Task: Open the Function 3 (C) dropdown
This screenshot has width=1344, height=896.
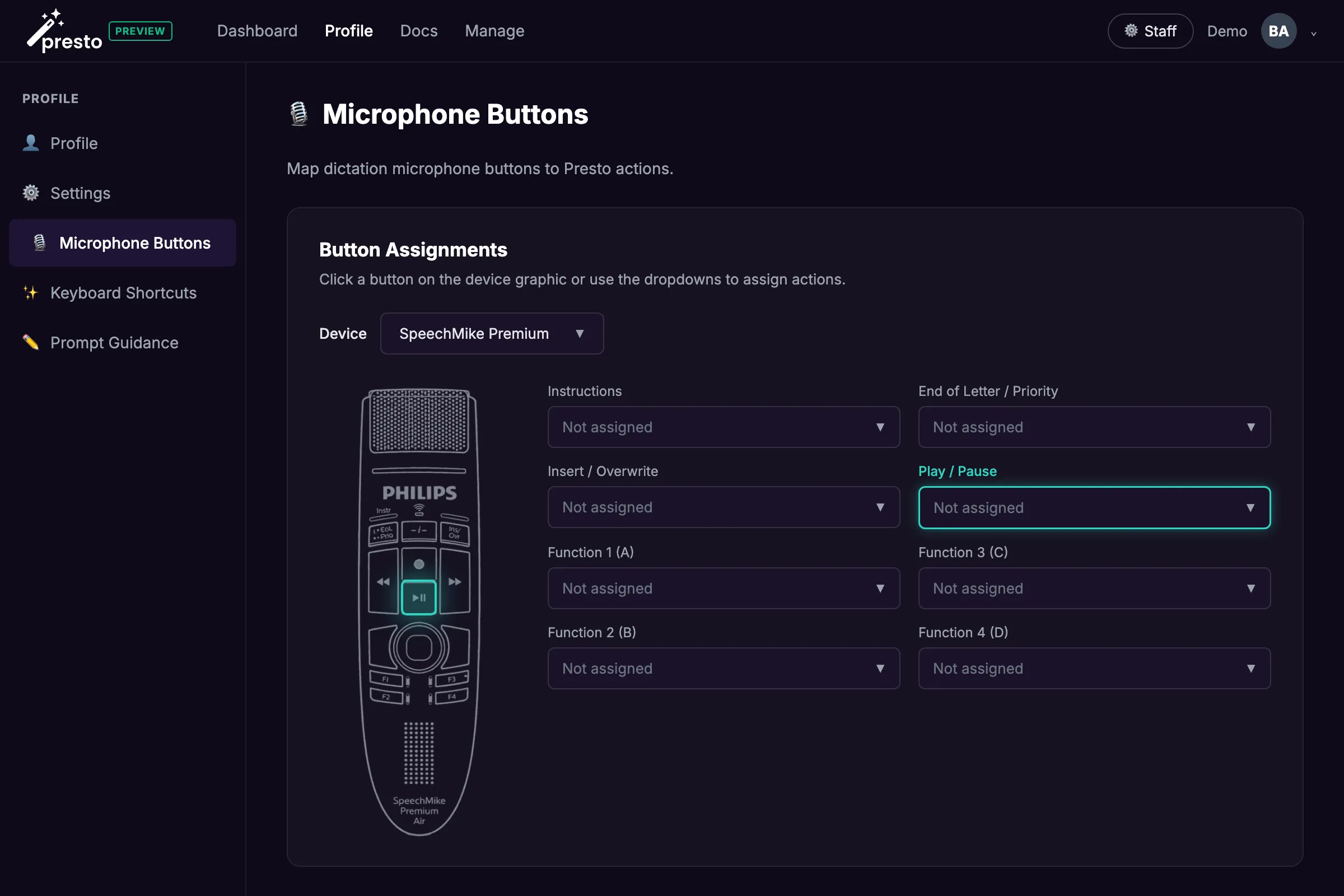Action: click(1094, 588)
